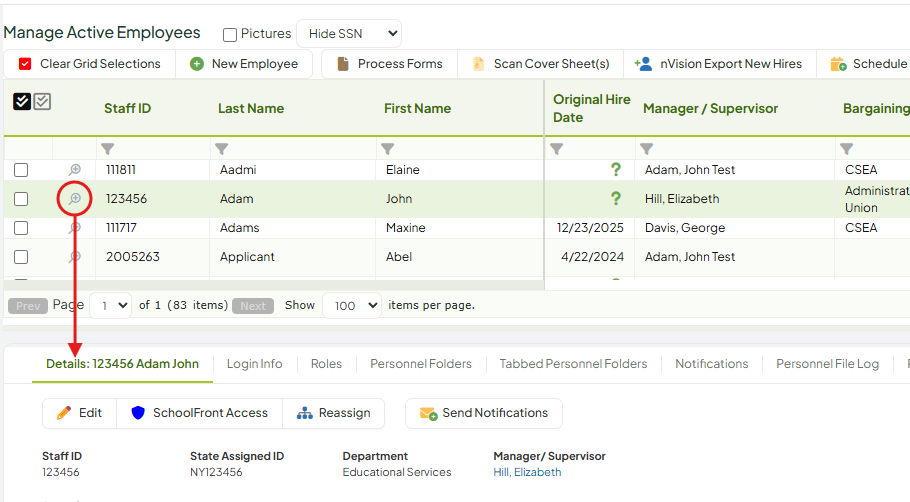910x502 pixels.
Task: Open the Personnel File Log tab
Action: (828, 364)
